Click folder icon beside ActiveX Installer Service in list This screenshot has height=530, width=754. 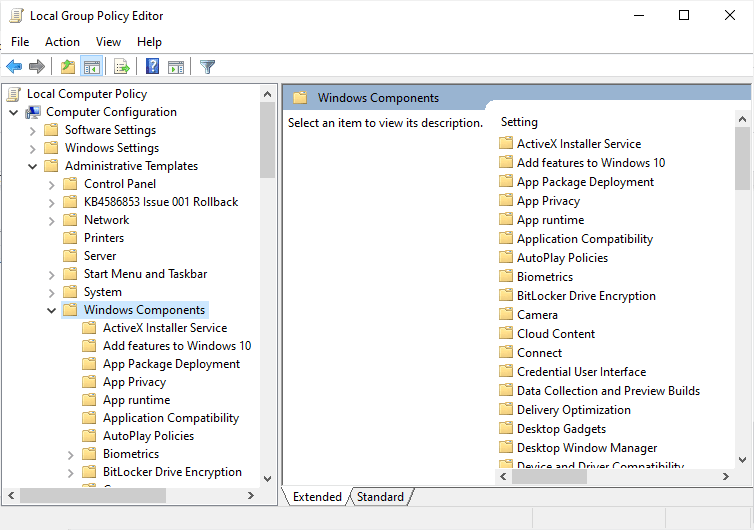506,143
